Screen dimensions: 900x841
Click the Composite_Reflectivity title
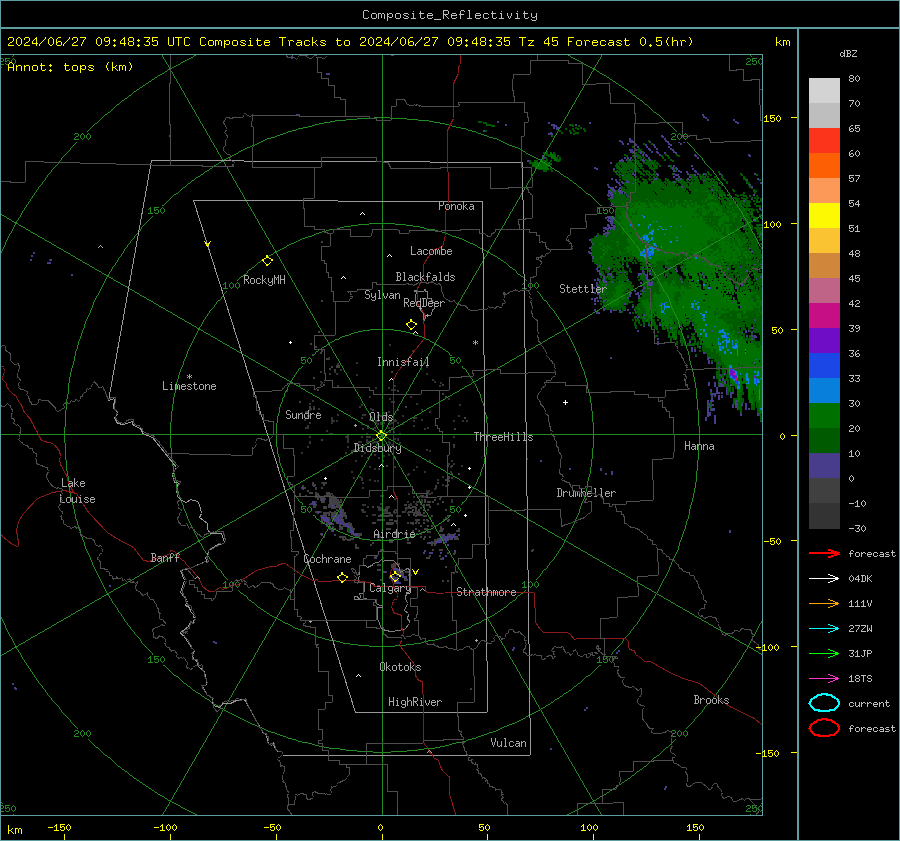click(x=449, y=15)
